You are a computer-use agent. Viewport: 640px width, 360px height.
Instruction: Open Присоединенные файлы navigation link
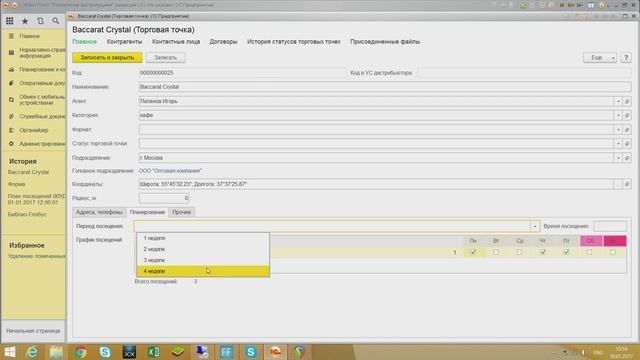[385, 42]
